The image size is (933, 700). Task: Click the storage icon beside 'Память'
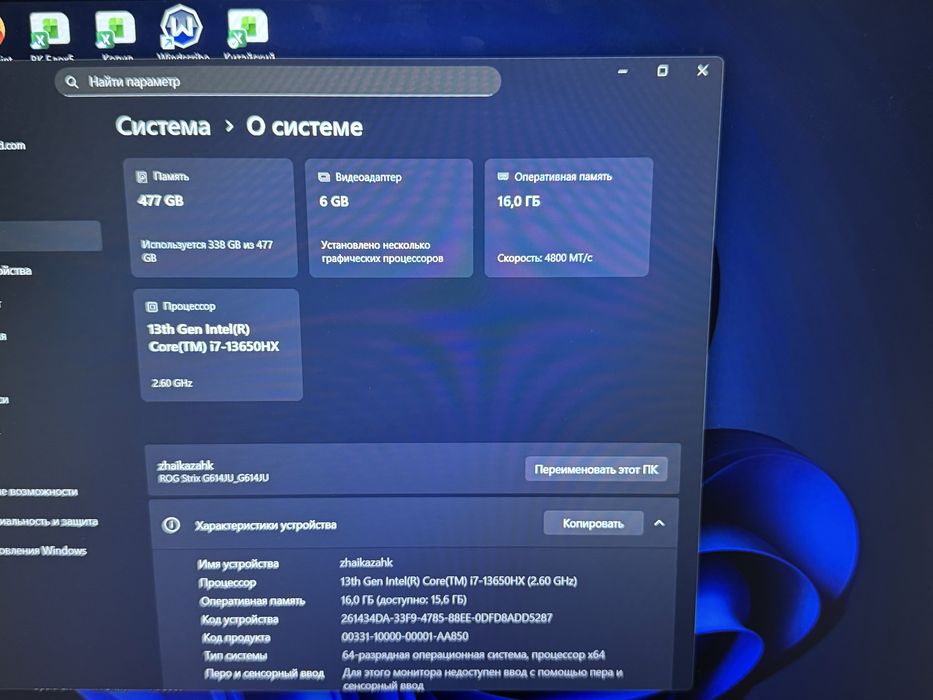click(x=142, y=177)
